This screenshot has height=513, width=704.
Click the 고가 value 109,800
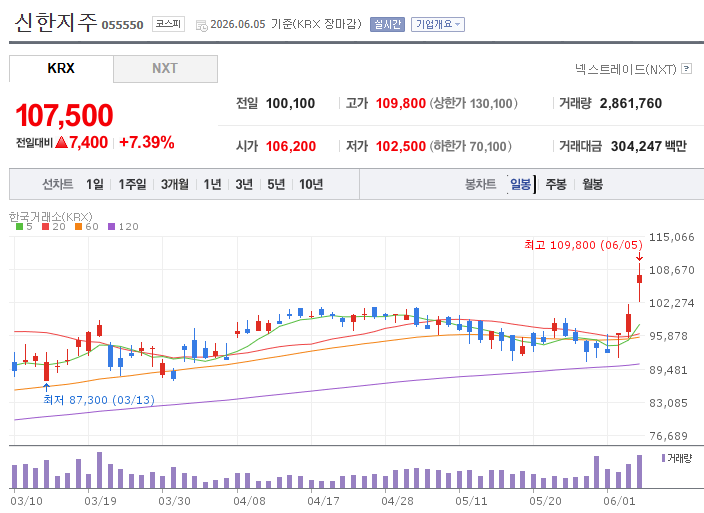[x=400, y=103]
